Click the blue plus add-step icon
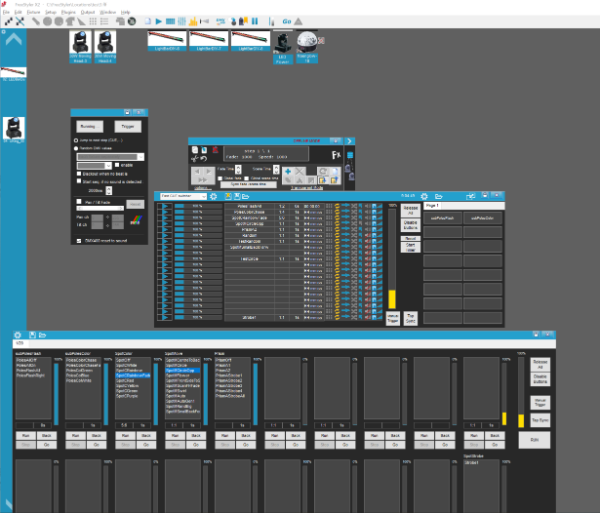Image resolution: width=600 pixels, height=513 pixels. (x=287, y=171)
